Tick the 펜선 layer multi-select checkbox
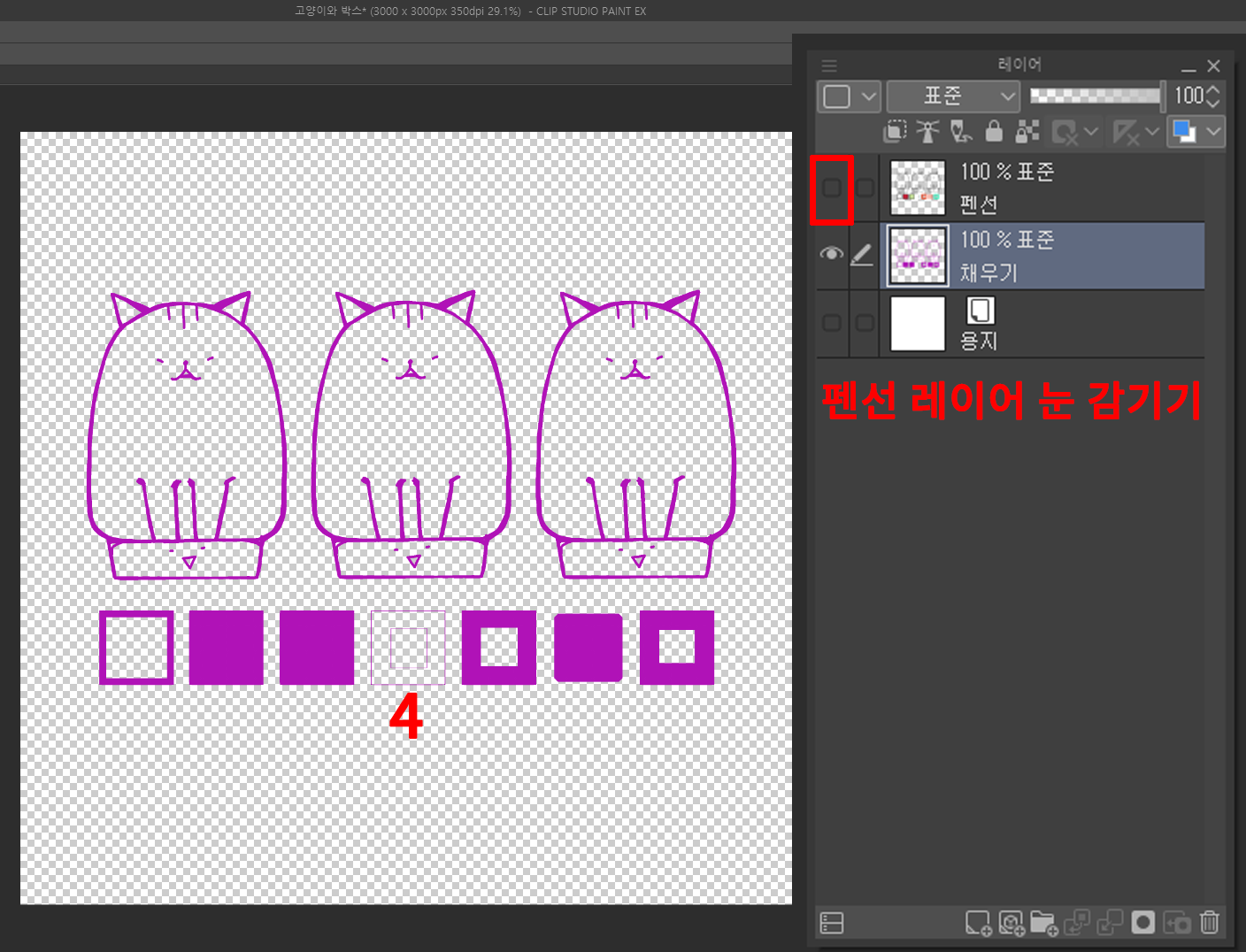This screenshot has width=1246, height=952. pos(865,188)
